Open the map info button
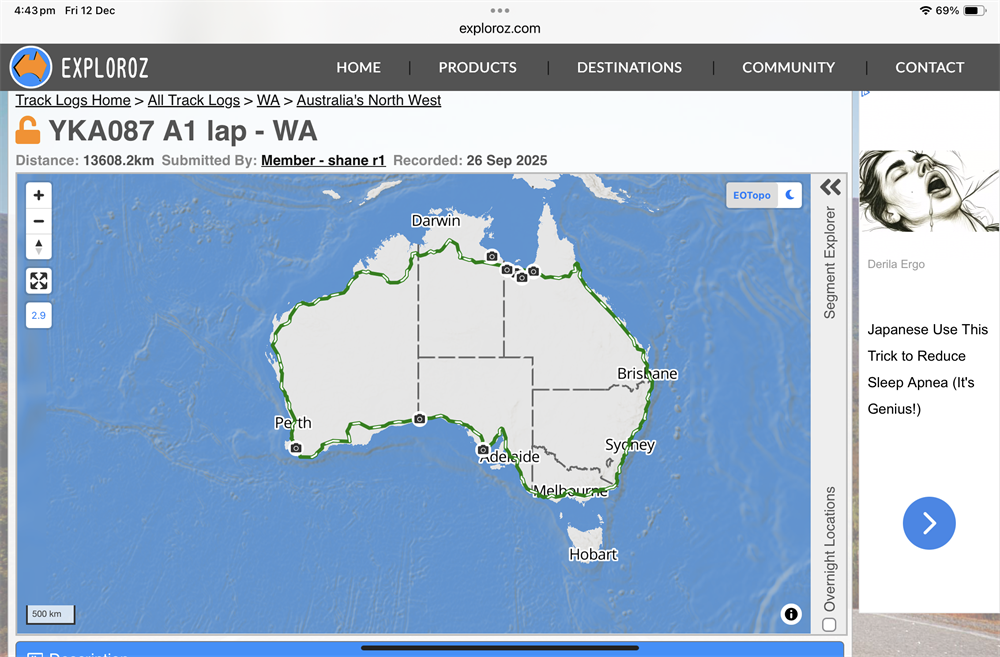Screen dimensions: 1000x657 click(x=791, y=614)
